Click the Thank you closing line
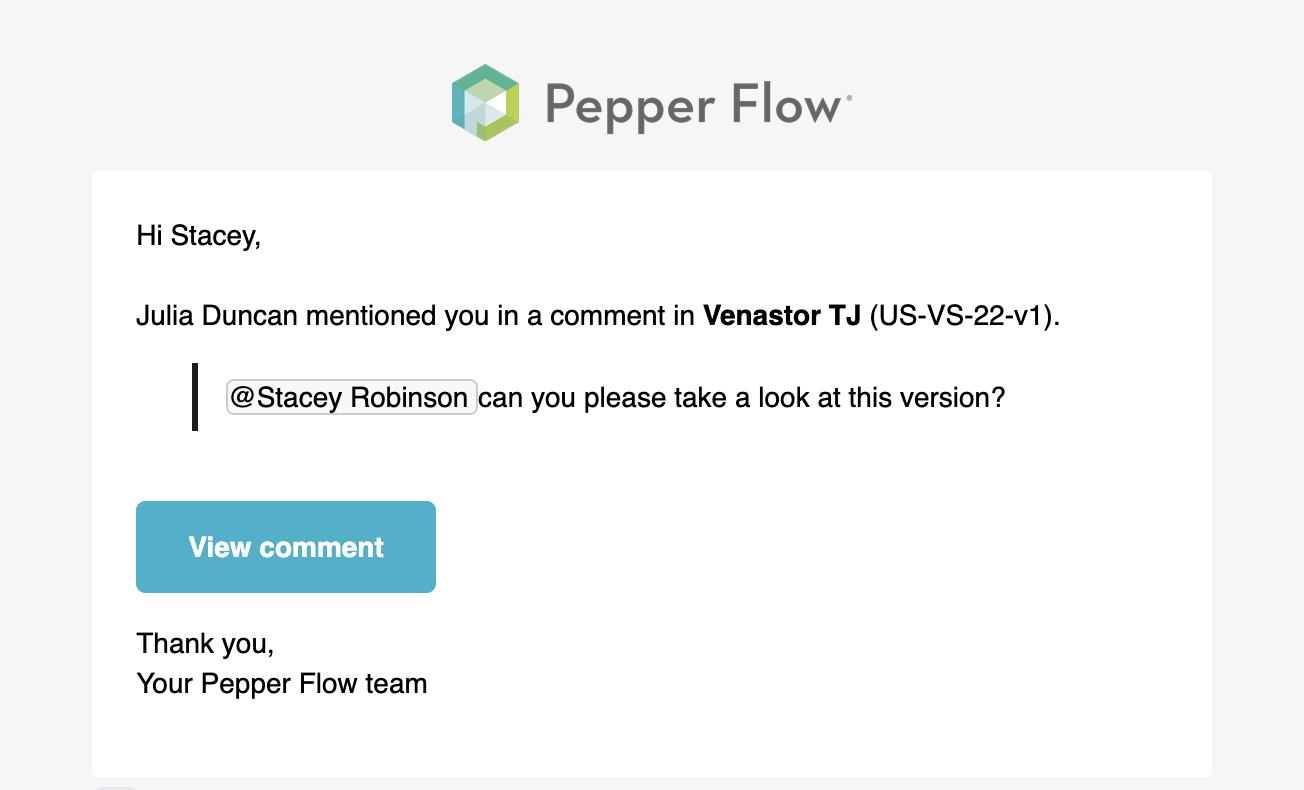 [x=205, y=643]
